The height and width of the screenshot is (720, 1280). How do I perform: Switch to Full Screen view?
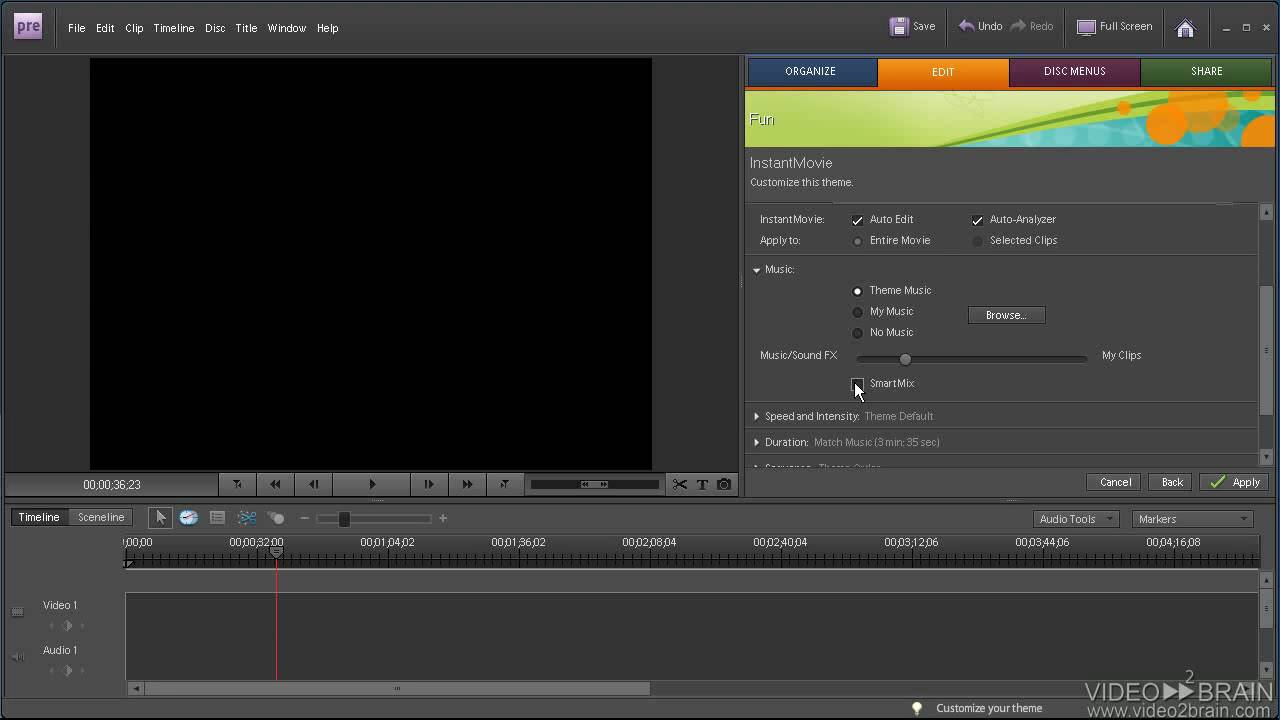point(1115,27)
